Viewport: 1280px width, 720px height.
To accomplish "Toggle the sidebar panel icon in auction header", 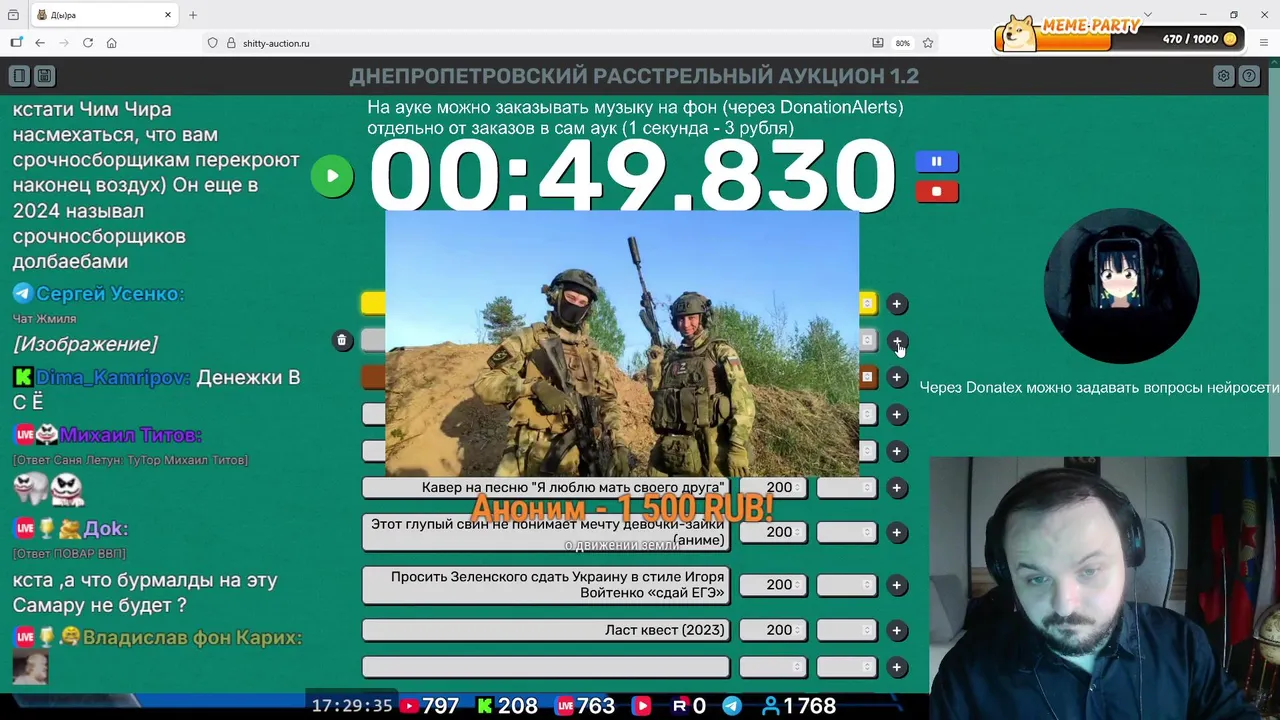I will pos(19,76).
